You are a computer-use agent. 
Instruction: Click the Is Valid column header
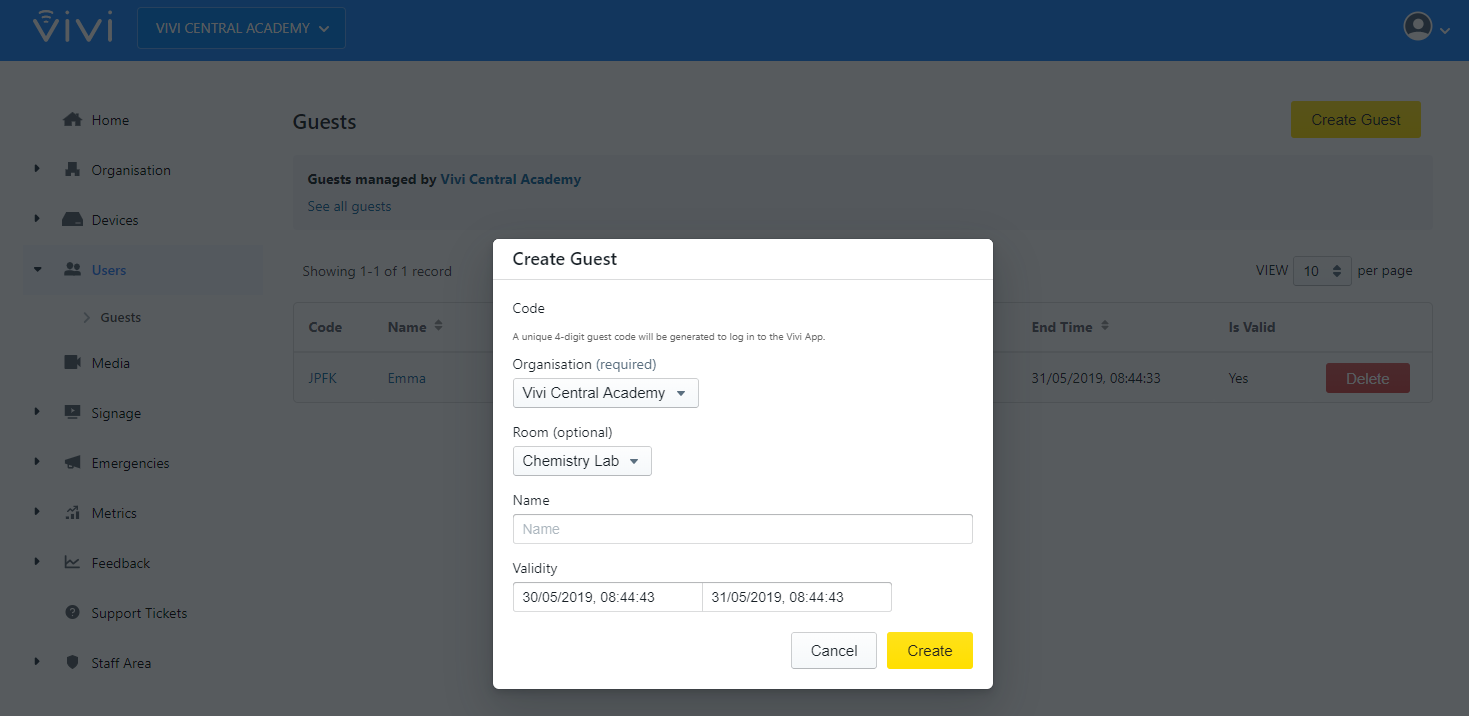[x=1252, y=327]
